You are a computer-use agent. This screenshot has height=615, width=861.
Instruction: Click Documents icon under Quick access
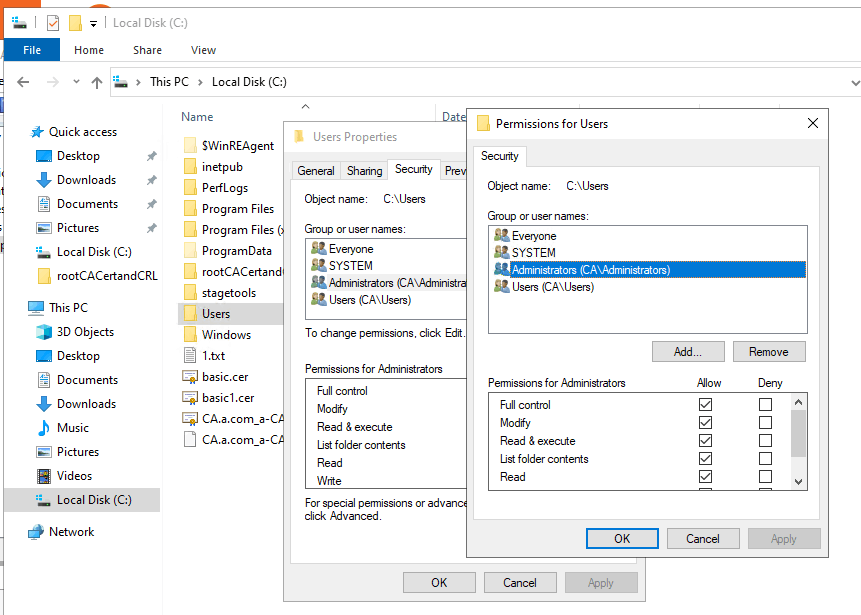click(x=43, y=204)
